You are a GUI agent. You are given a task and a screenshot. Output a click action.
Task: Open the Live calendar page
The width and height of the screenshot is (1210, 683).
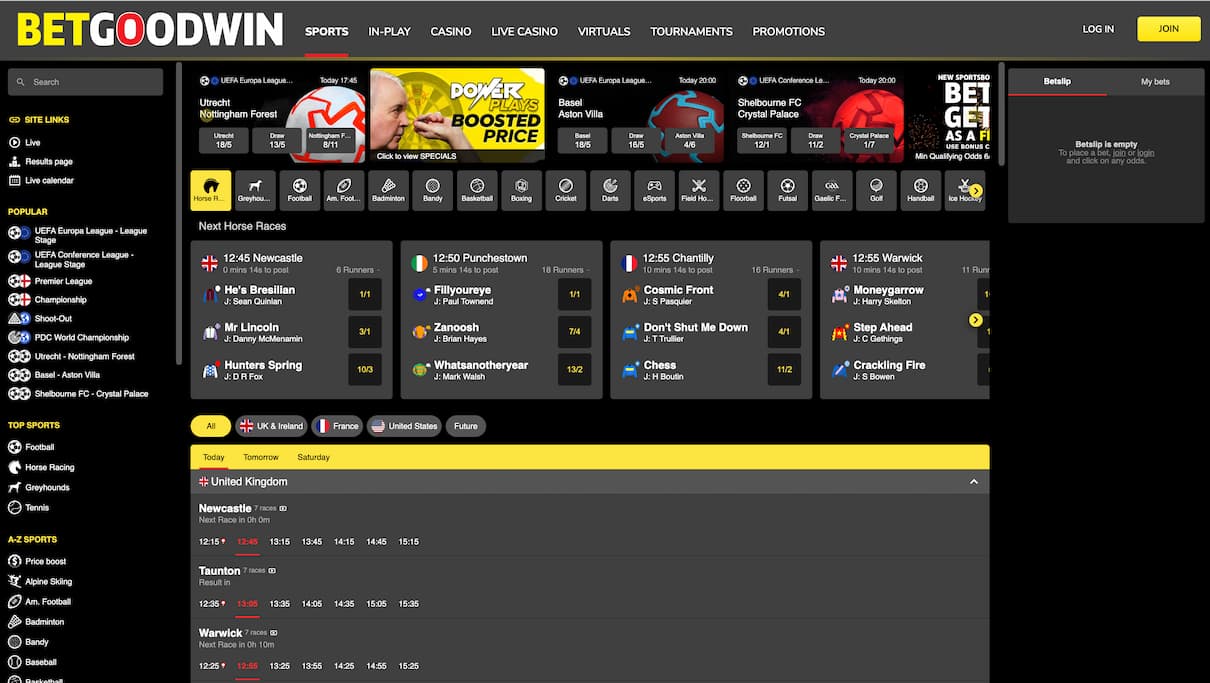pos(47,180)
